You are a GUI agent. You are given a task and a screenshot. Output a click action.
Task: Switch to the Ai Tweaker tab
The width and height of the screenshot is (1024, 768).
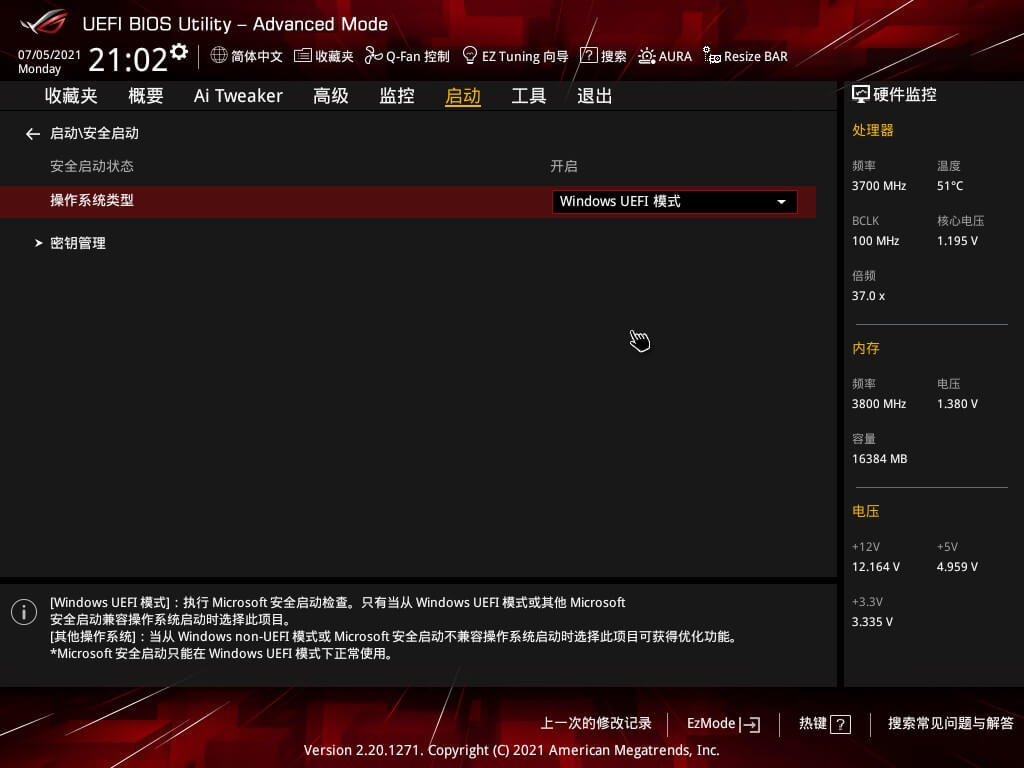tap(238, 95)
